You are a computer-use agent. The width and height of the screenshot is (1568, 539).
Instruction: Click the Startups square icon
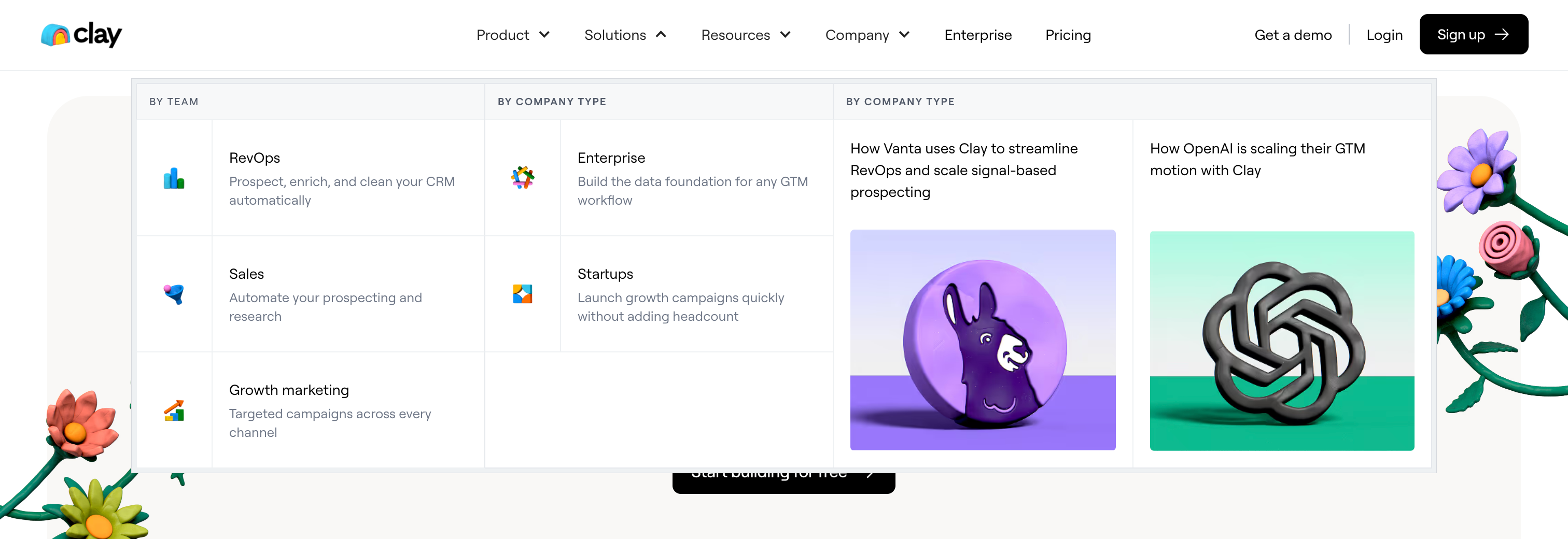click(x=522, y=294)
